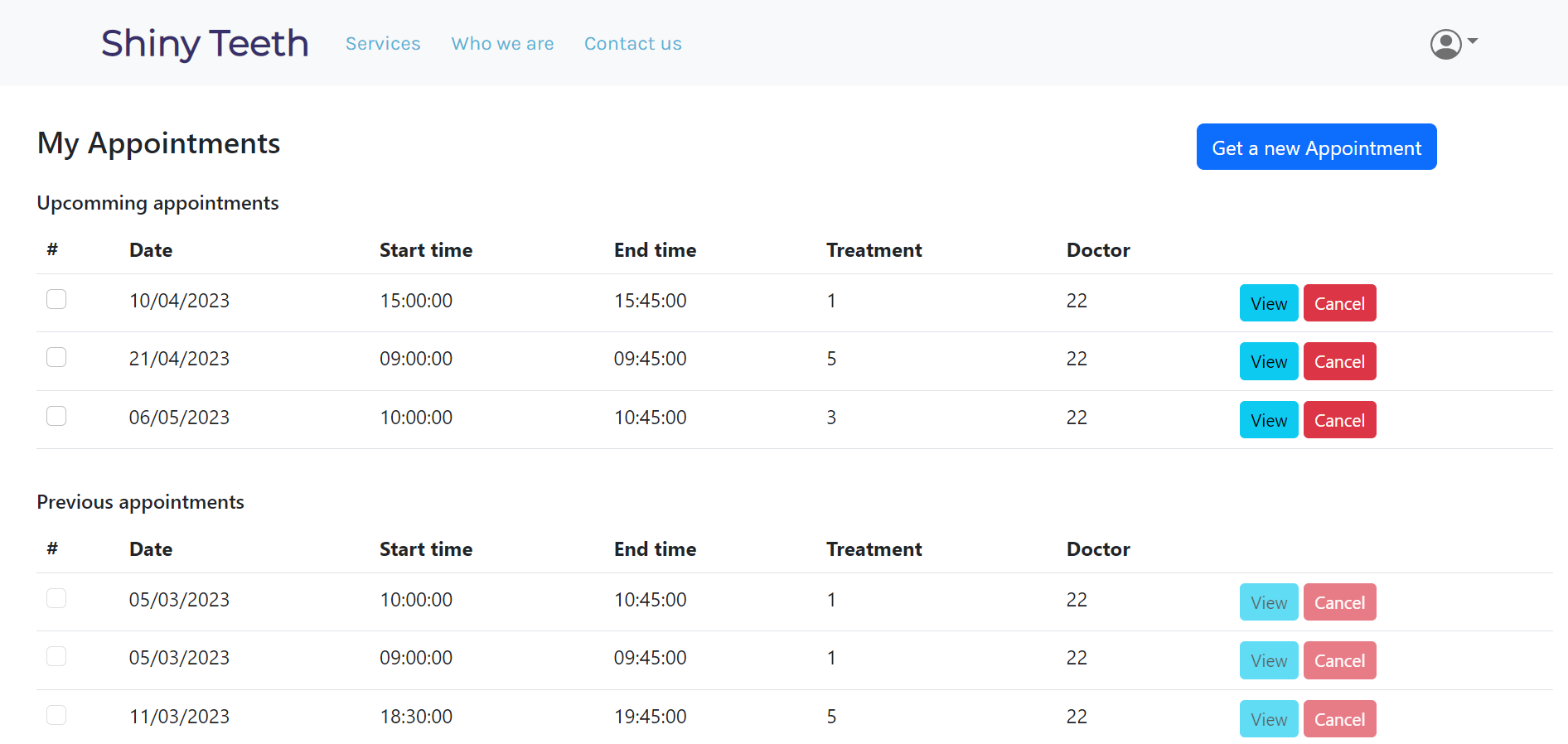Expand the profile dropdown caret
The width and height of the screenshot is (1568, 744).
coord(1473,41)
